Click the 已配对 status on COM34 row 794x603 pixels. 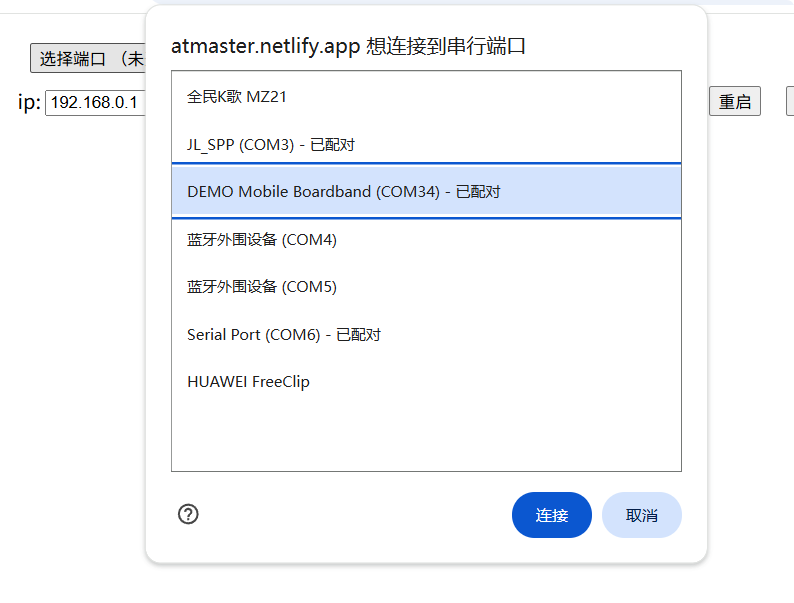(478, 192)
